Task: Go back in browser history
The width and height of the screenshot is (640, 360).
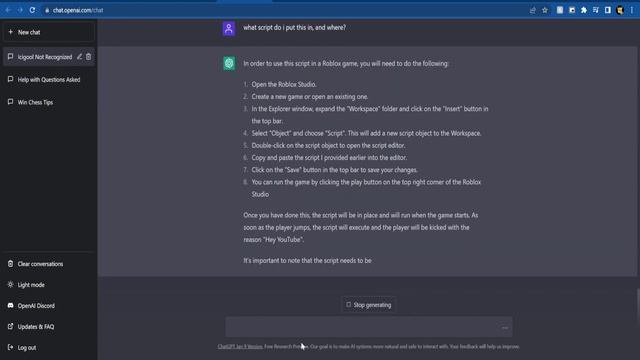Action: coord(8,10)
